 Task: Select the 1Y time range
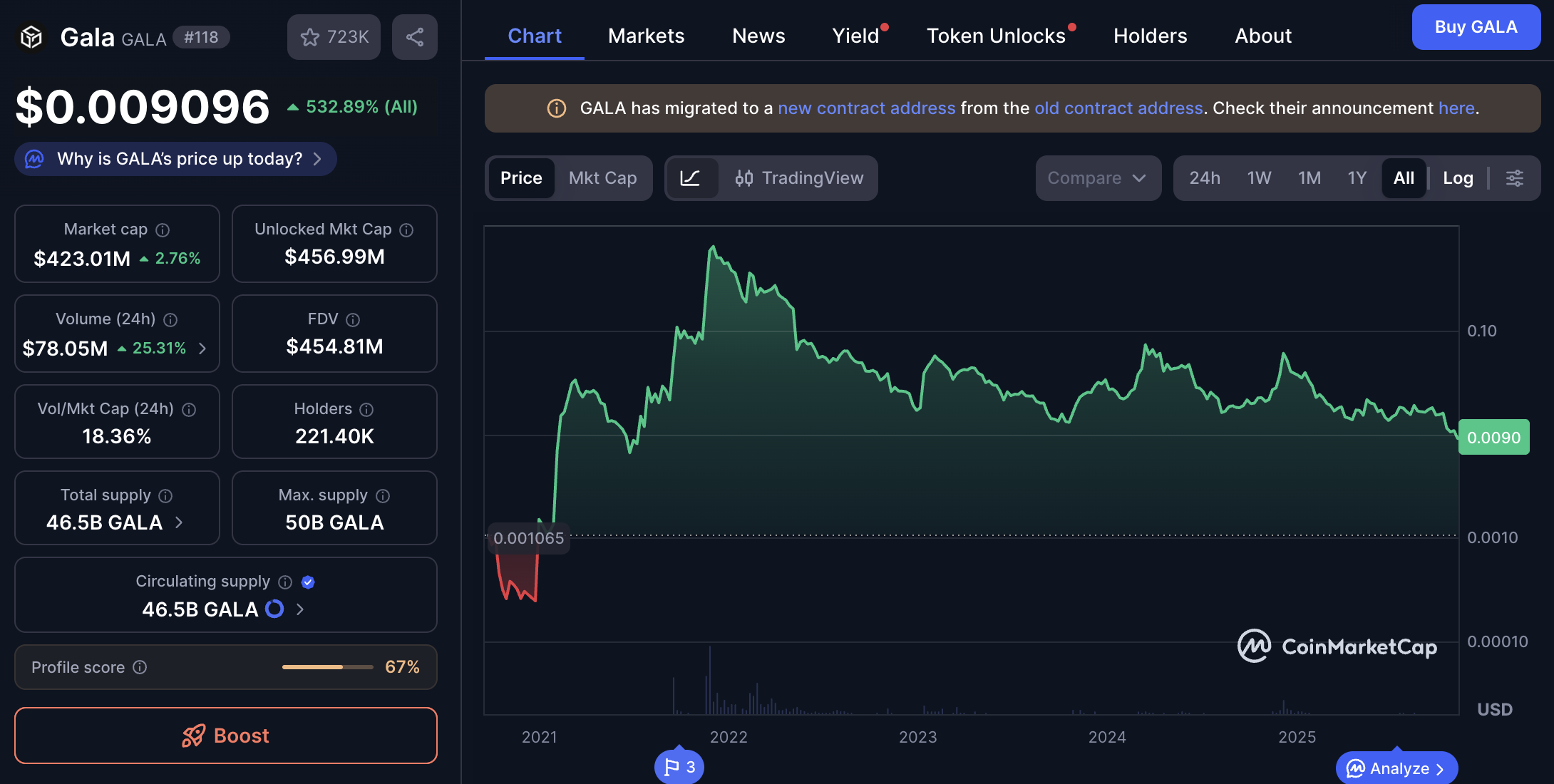click(1357, 178)
